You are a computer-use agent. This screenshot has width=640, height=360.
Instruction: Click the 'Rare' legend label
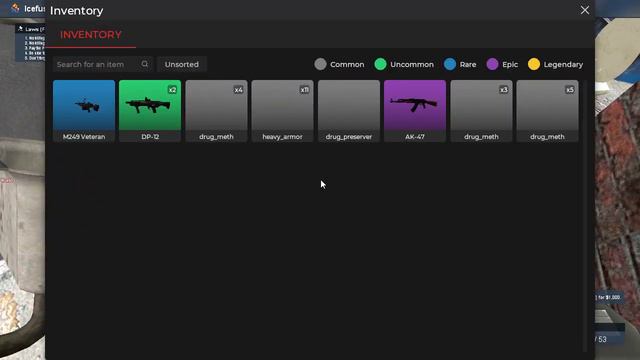point(468,64)
